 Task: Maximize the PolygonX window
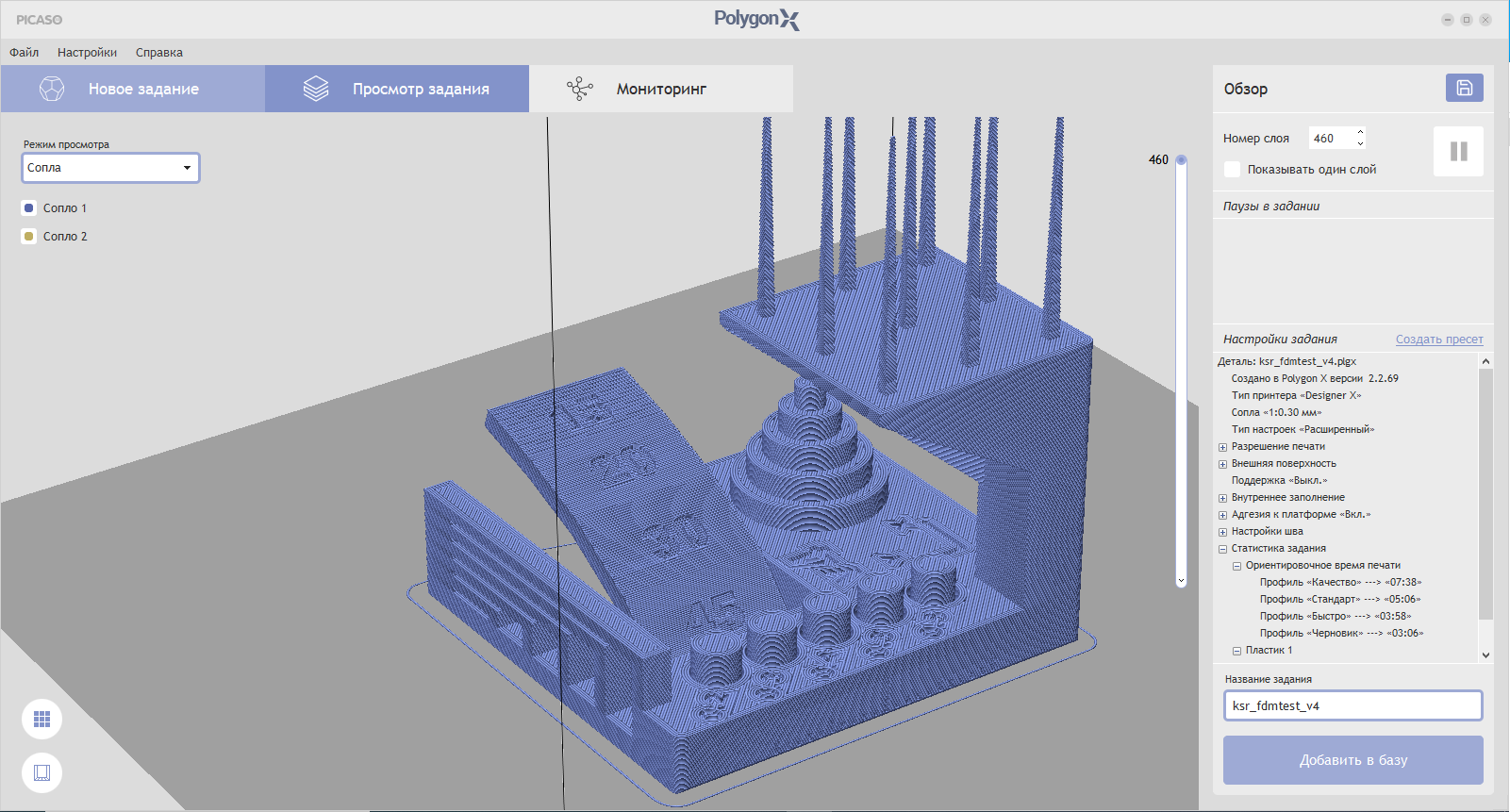tap(1467, 20)
